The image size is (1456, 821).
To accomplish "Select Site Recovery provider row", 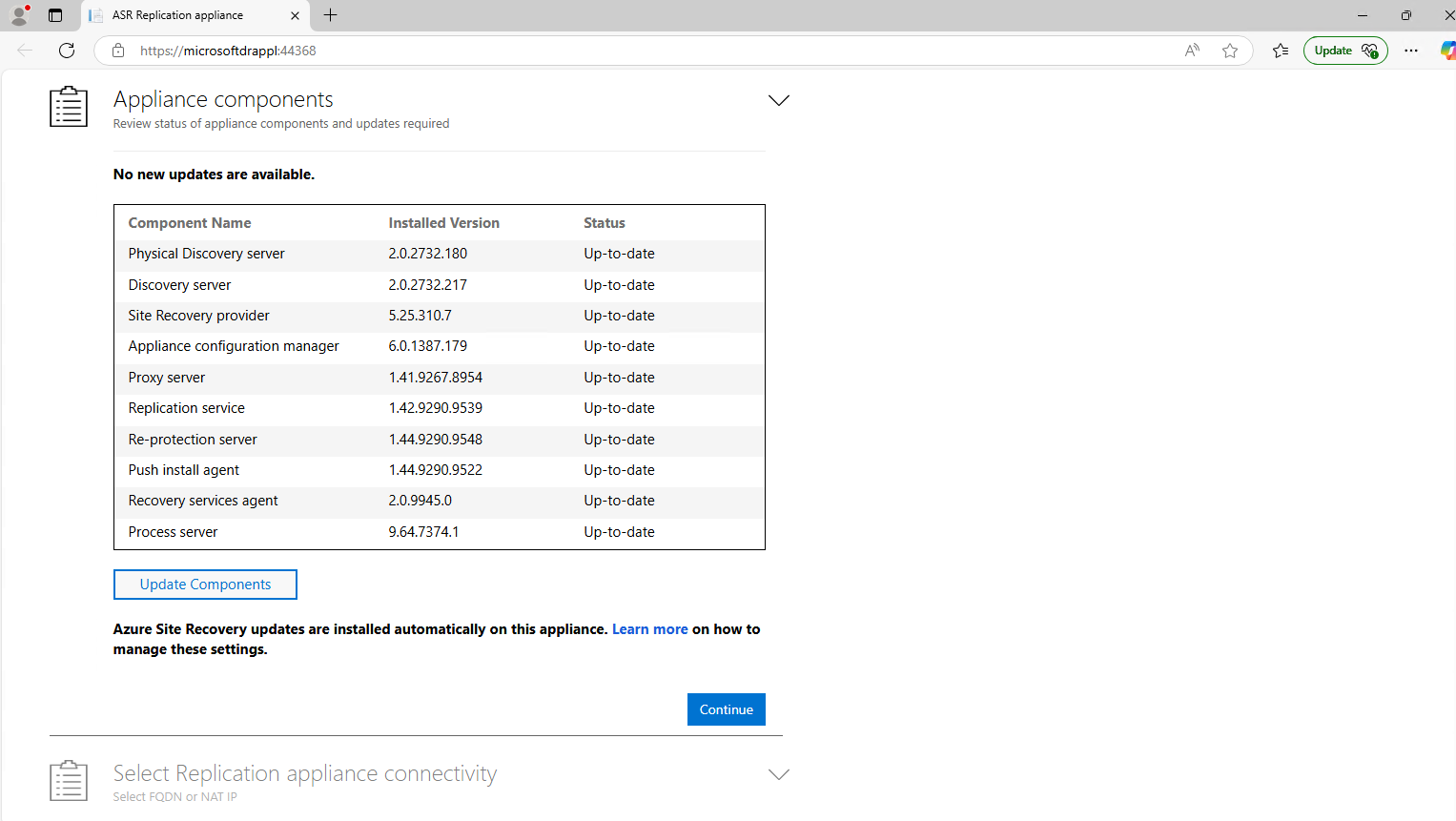I will point(440,316).
